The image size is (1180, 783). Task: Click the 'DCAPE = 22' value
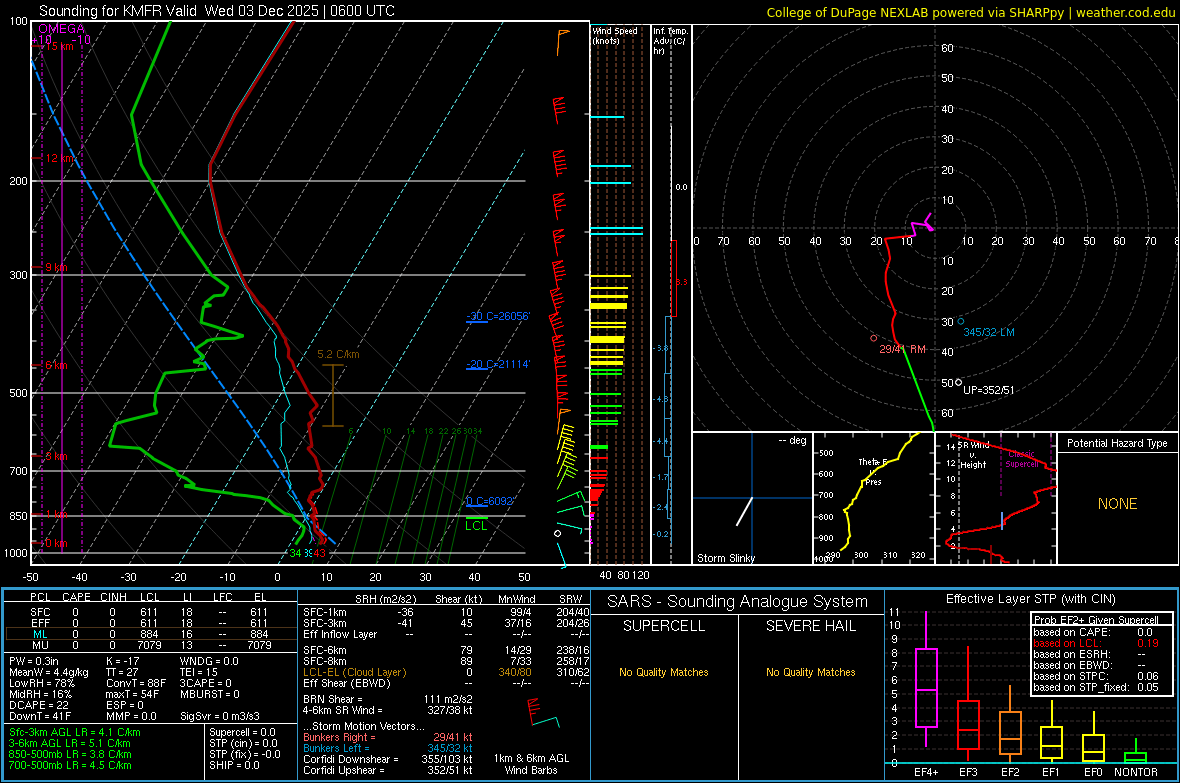39,705
